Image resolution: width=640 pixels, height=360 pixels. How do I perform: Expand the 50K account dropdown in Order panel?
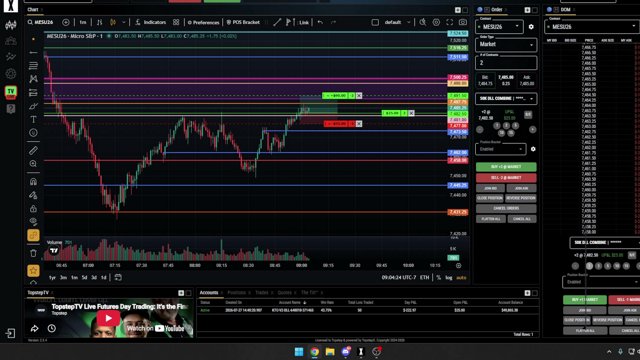pyautogui.click(x=506, y=98)
